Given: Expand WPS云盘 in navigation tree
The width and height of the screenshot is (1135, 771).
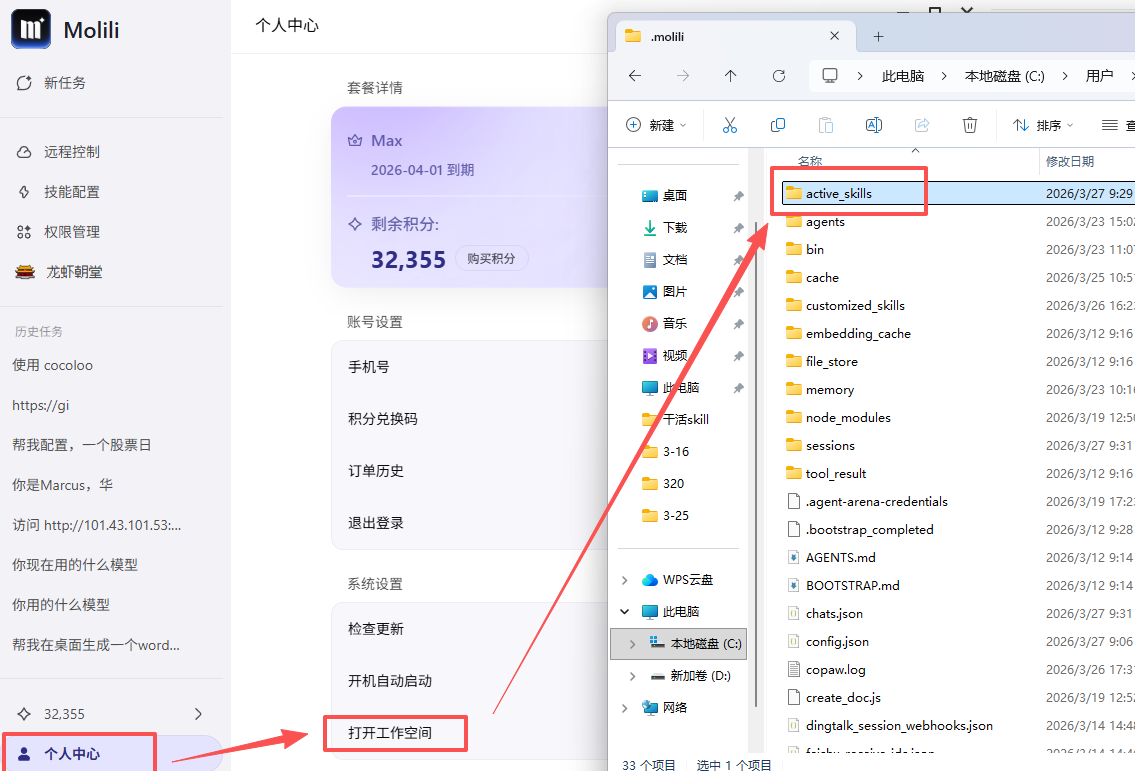Looking at the screenshot, I should [626, 580].
